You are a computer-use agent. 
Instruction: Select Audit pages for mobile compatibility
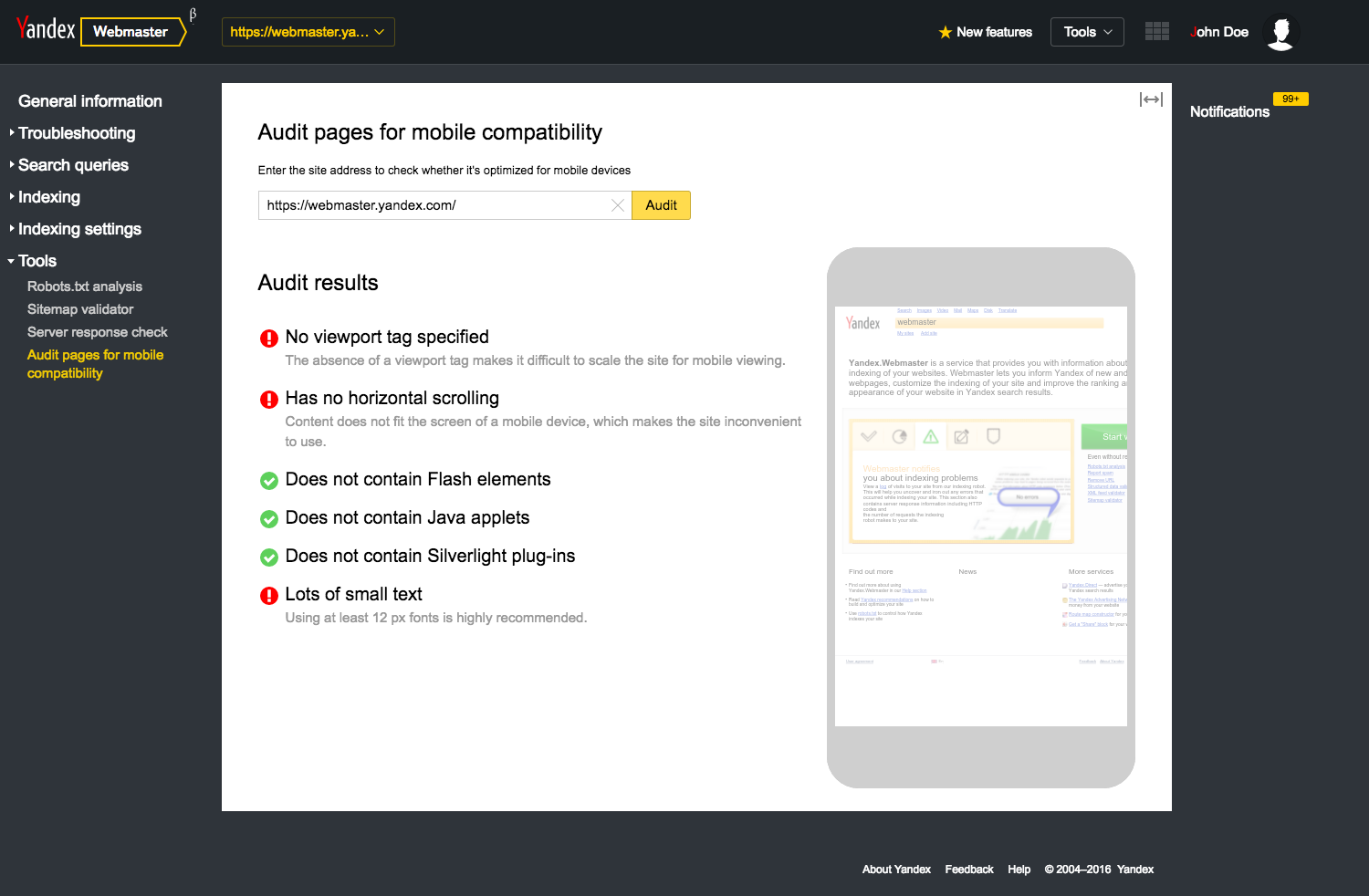coord(96,364)
